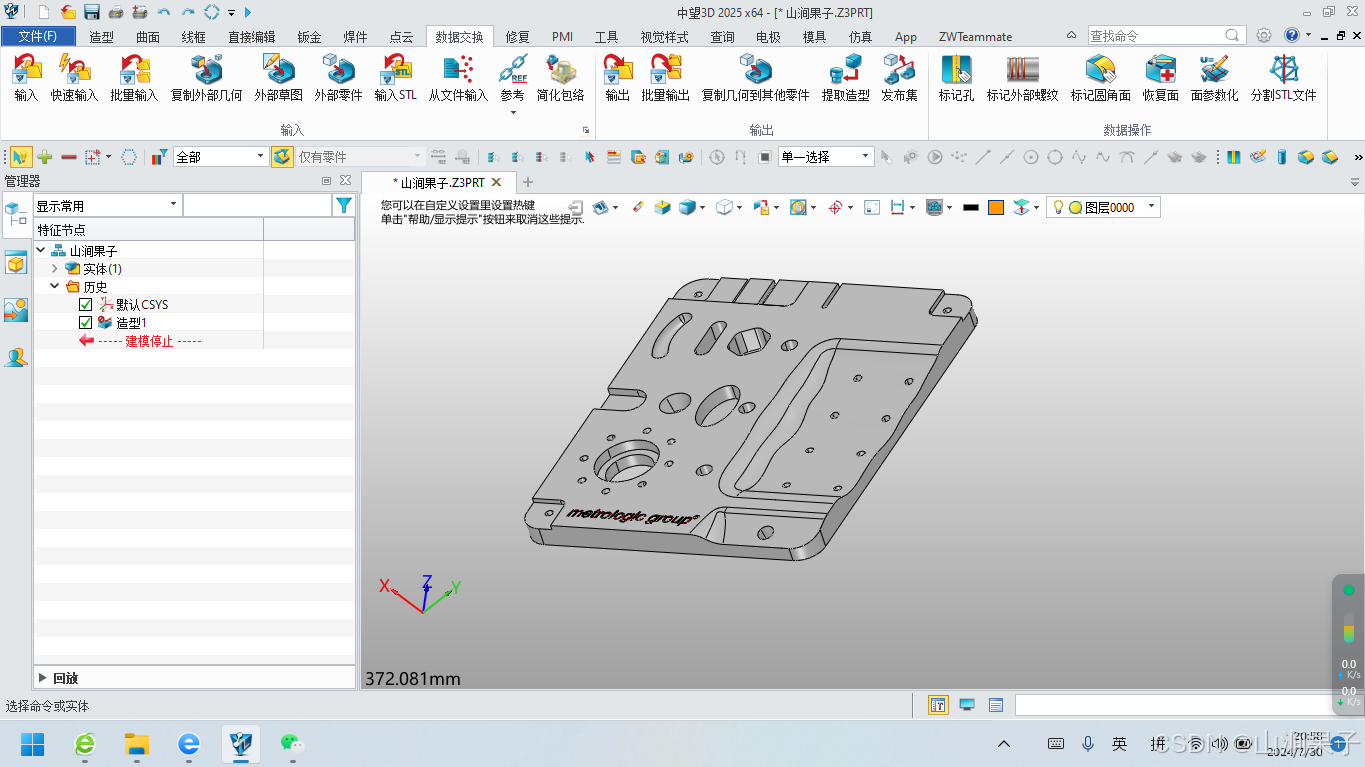
Task: Select the 建模停止 marker row
Action: 148,341
